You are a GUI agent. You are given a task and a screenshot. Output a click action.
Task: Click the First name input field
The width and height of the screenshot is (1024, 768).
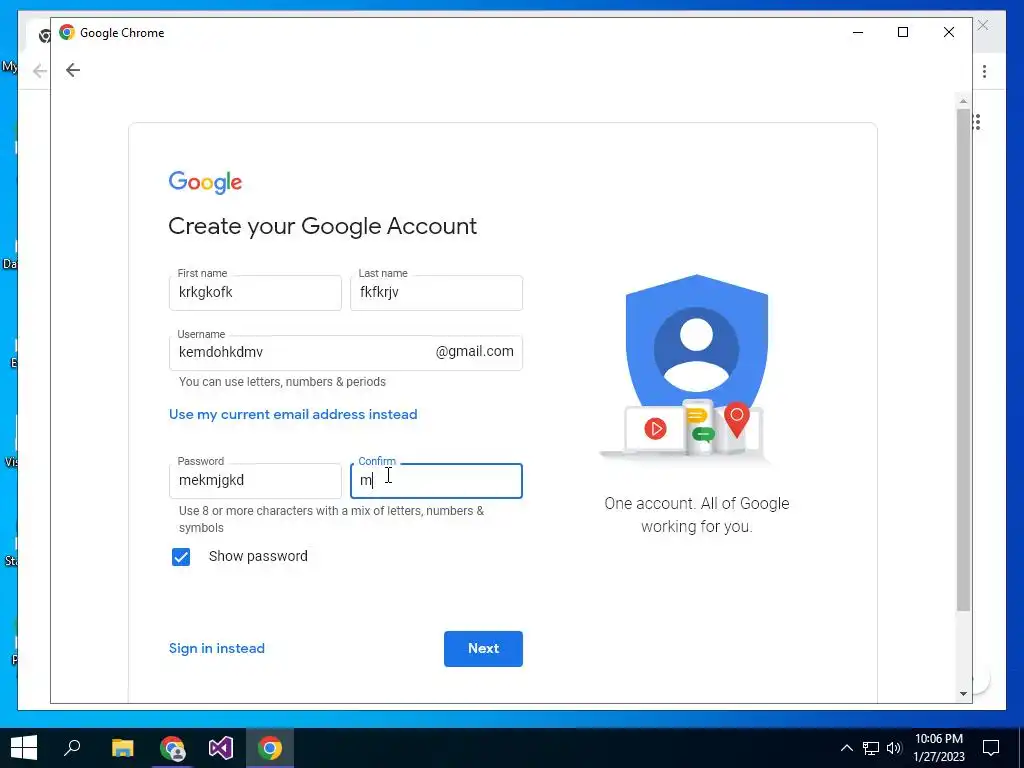(x=255, y=293)
